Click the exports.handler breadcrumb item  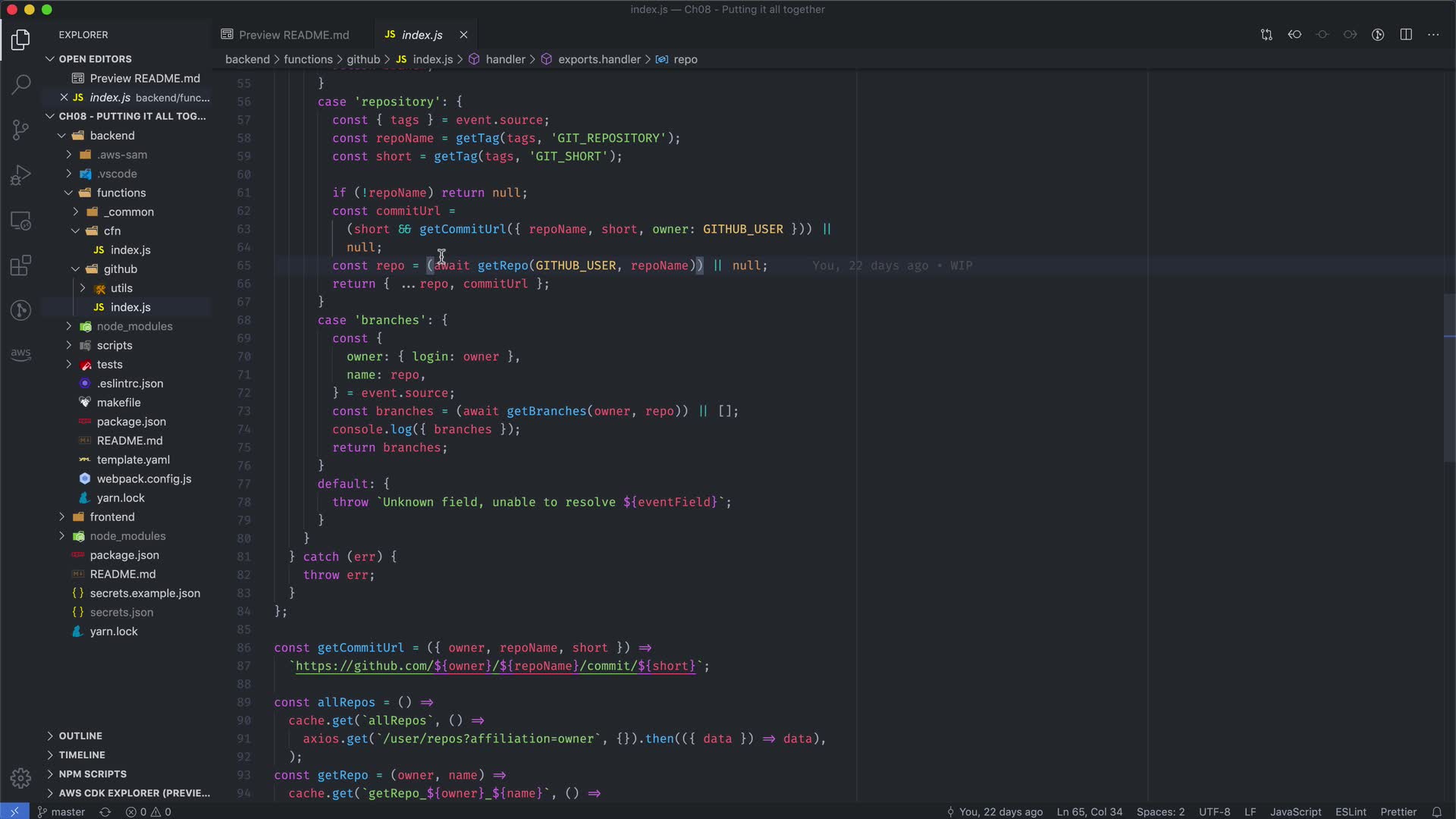tap(599, 59)
